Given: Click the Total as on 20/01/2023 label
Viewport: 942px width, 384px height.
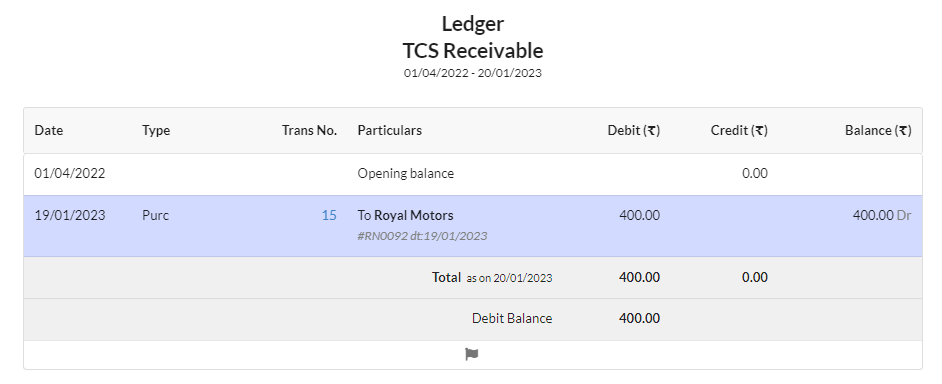Looking at the screenshot, I should coord(492,278).
